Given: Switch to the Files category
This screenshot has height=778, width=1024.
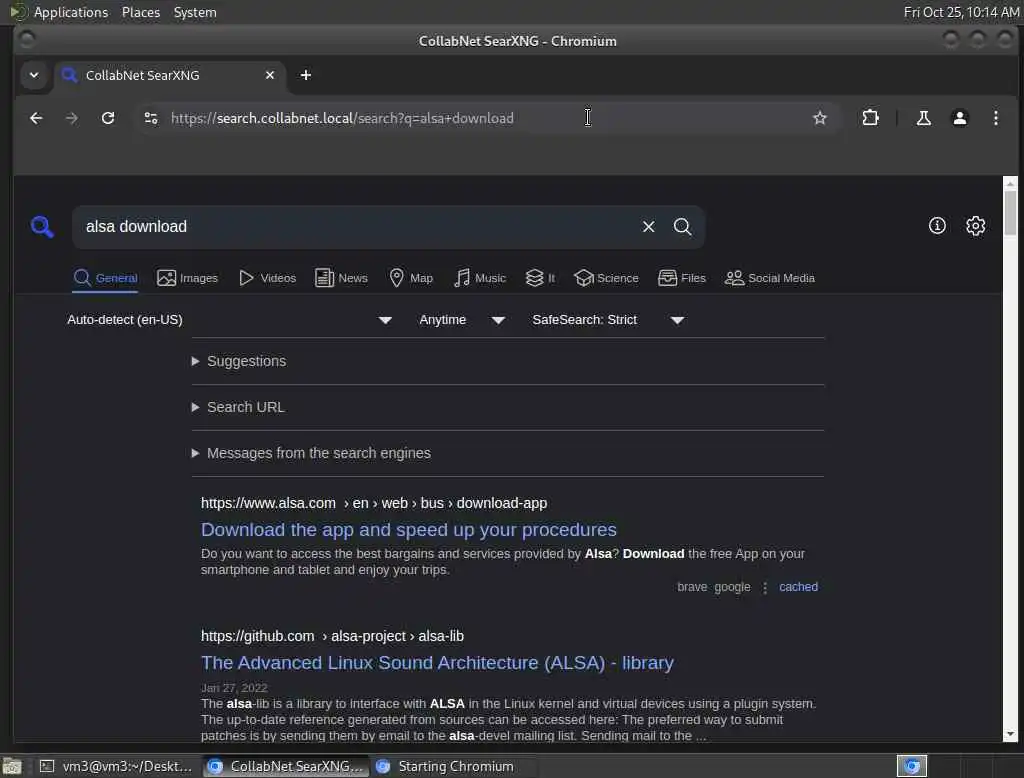Looking at the screenshot, I should 682,278.
